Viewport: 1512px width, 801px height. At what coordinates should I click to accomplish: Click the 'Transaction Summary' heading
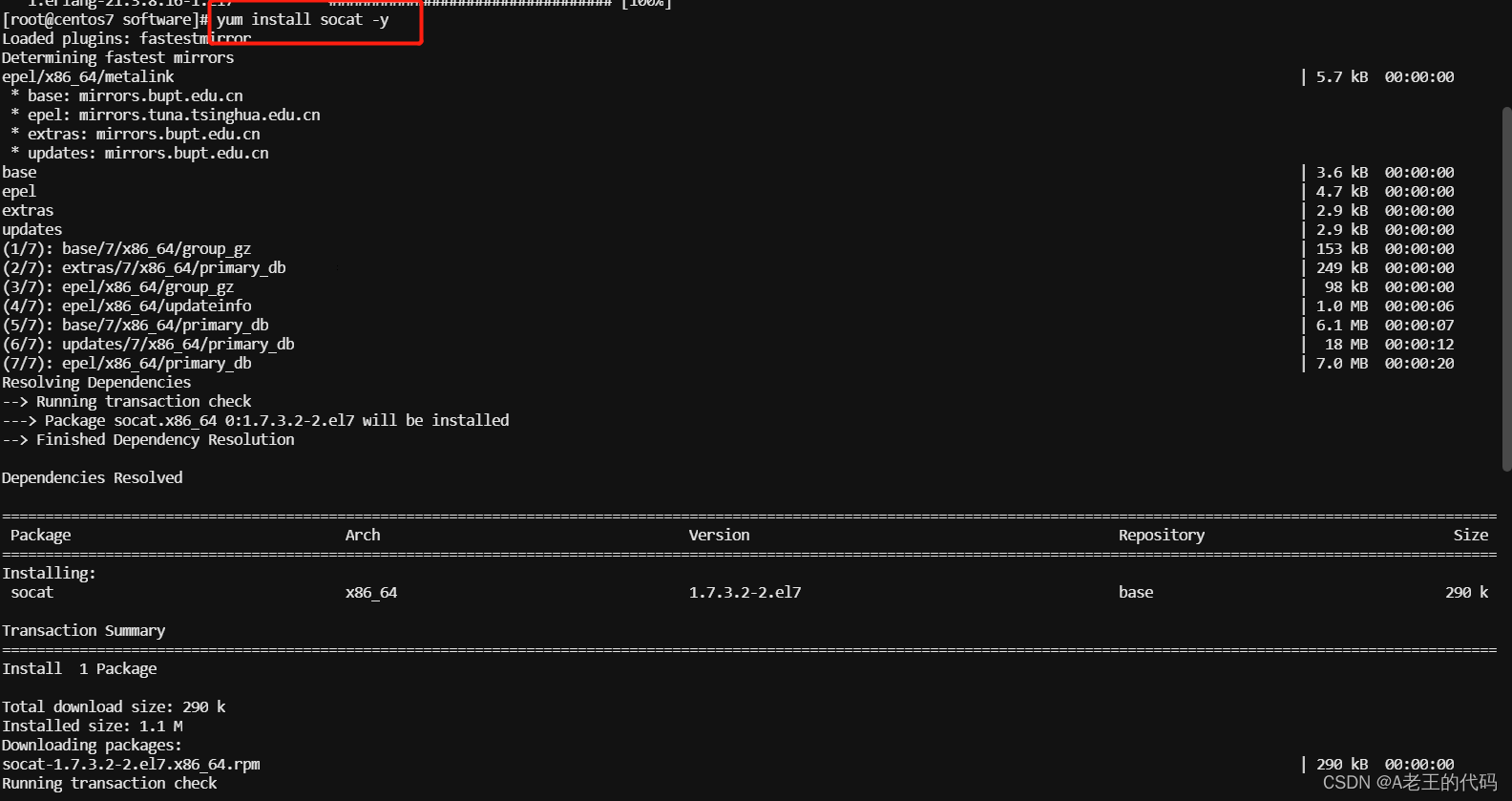point(83,630)
